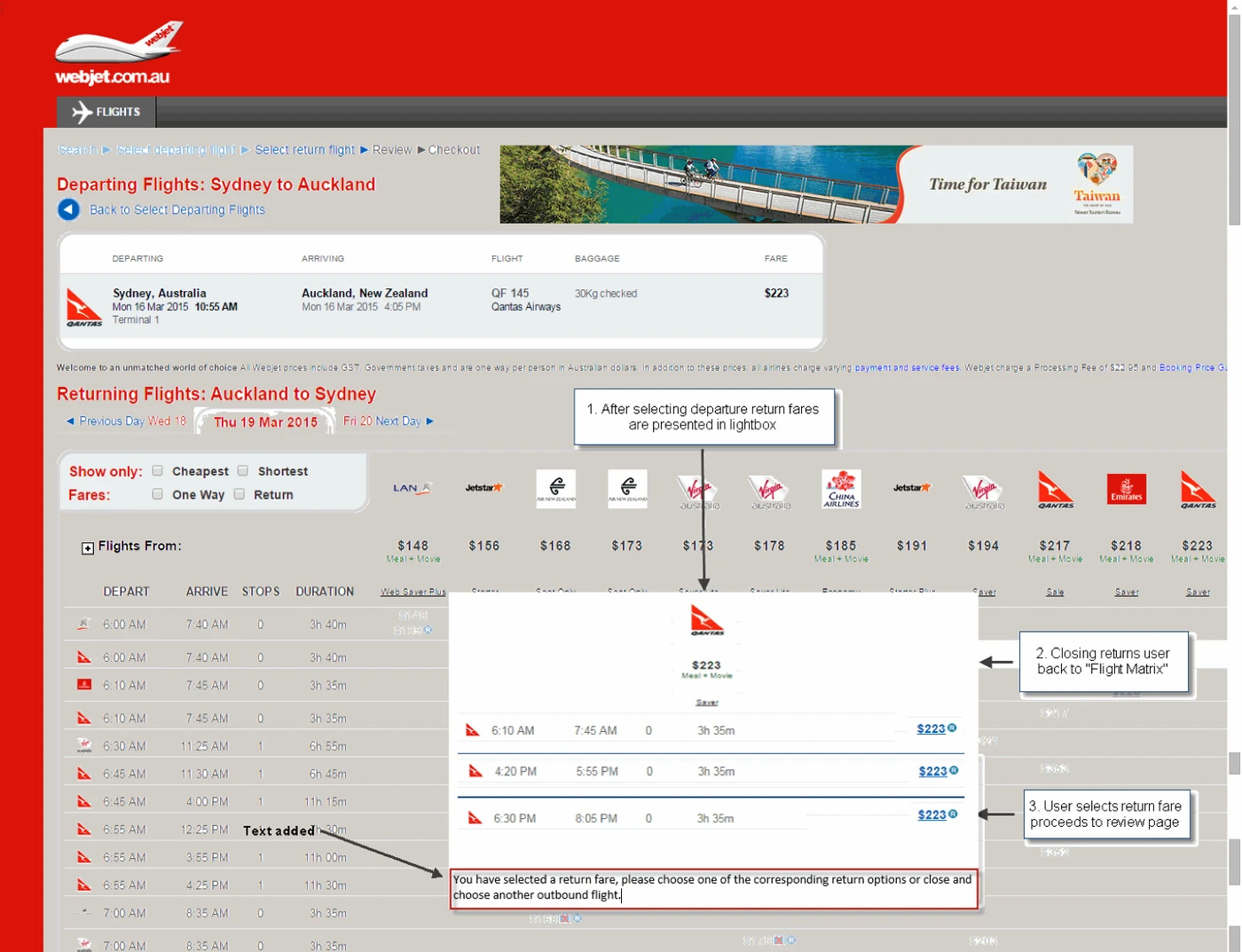The image size is (1242, 952).
Task: Click the $148 LAN fare price
Action: pos(413,546)
